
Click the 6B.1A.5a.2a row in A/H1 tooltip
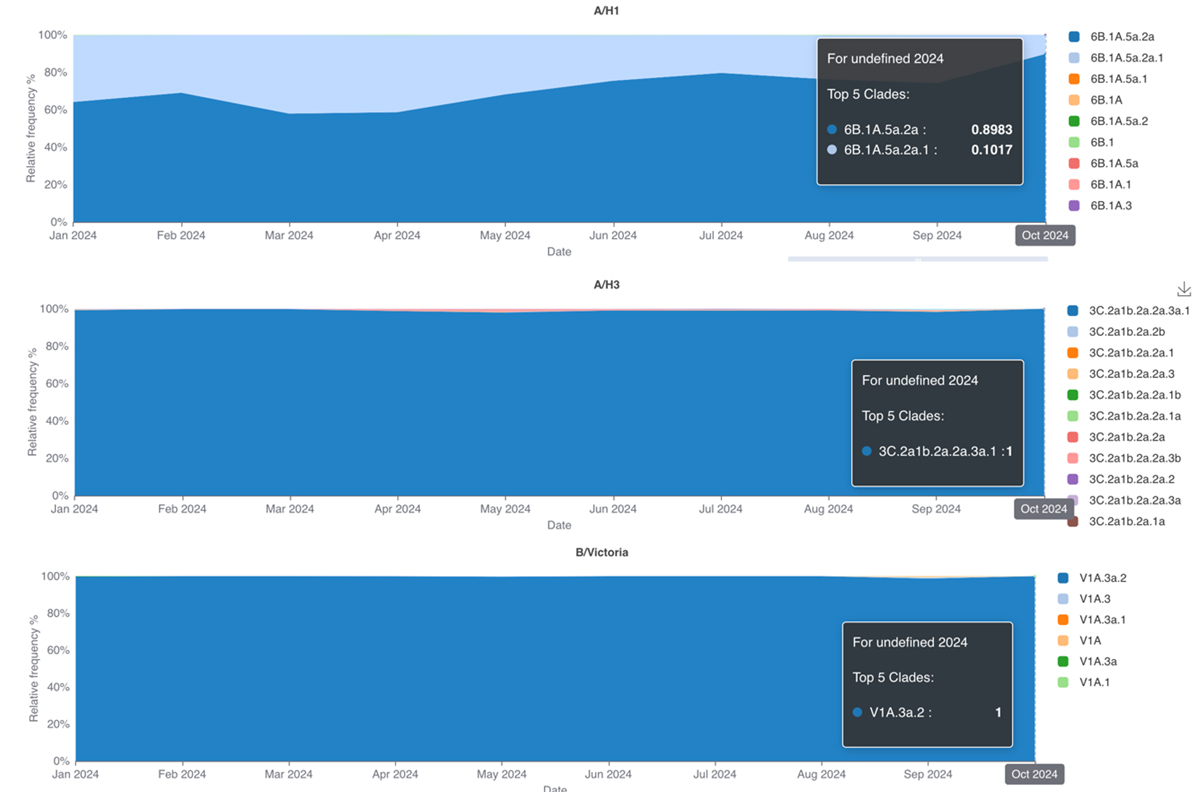(x=919, y=129)
